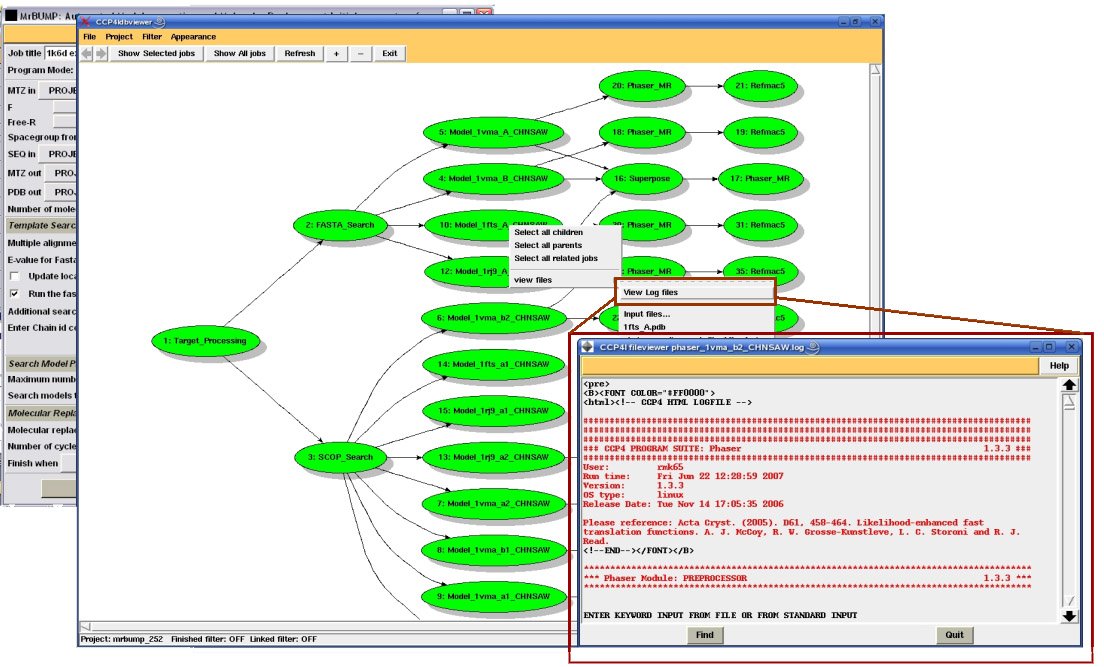Screen dimensions: 1104x667
Task: Select the '21: Refmac5' job node
Action: pos(760,86)
